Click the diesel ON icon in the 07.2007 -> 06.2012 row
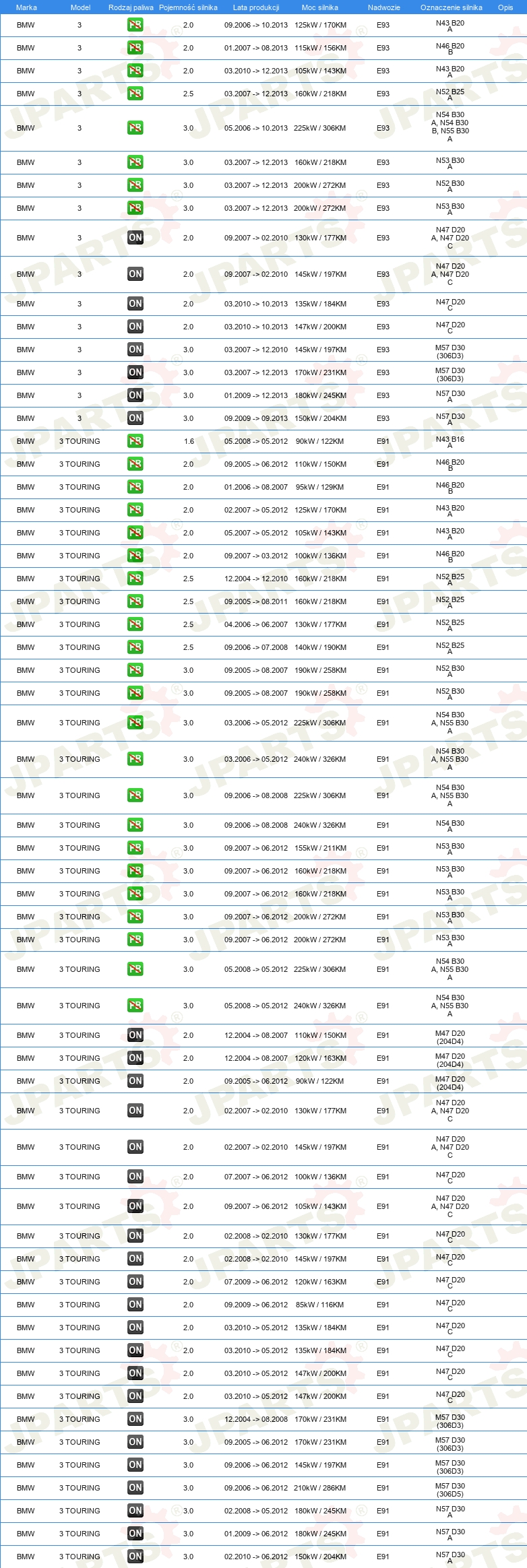Screen dimensions: 527x1568 click(x=135, y=1177)
